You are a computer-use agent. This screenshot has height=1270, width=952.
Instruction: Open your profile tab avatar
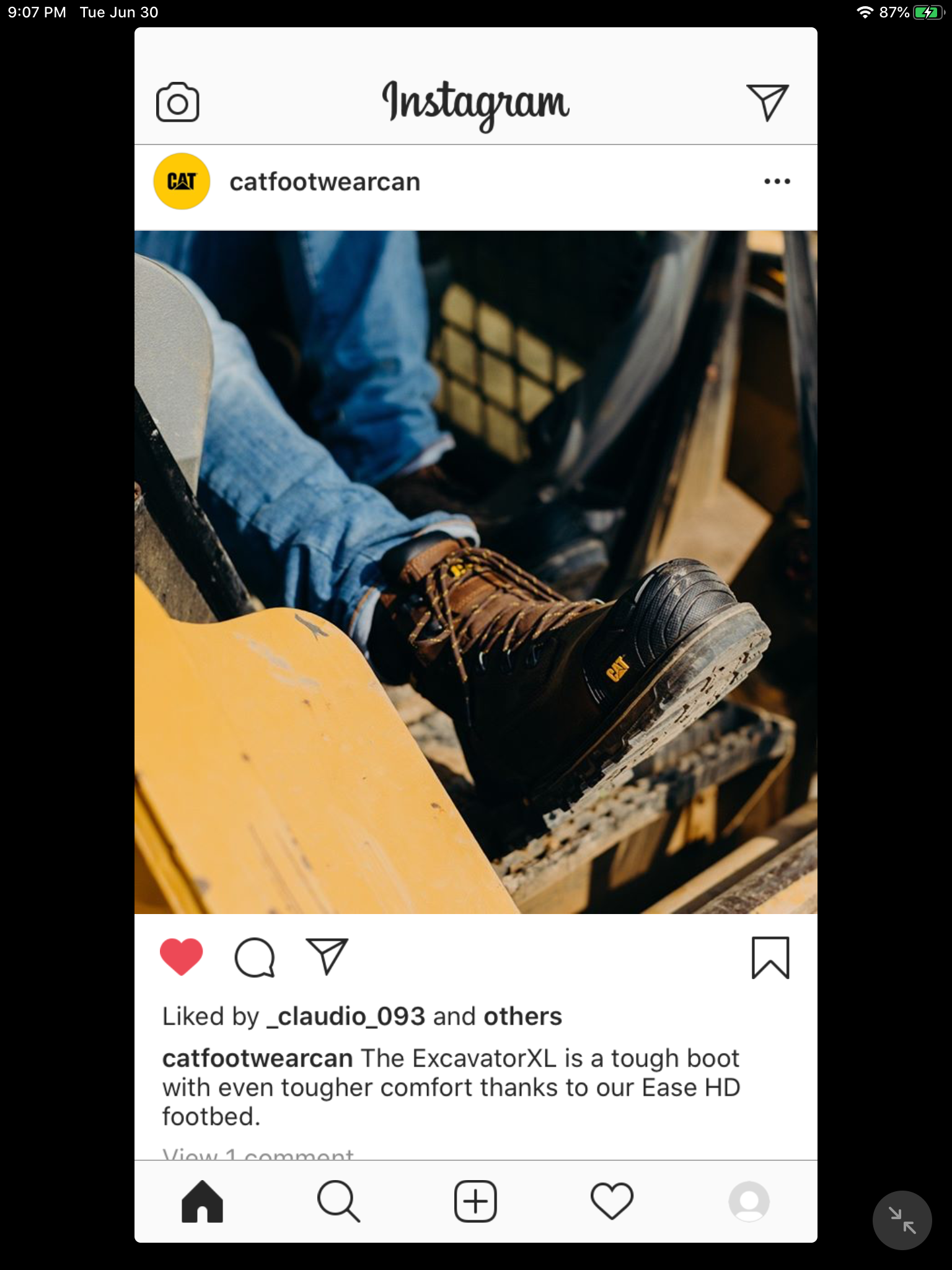[x=749, y=1201]
